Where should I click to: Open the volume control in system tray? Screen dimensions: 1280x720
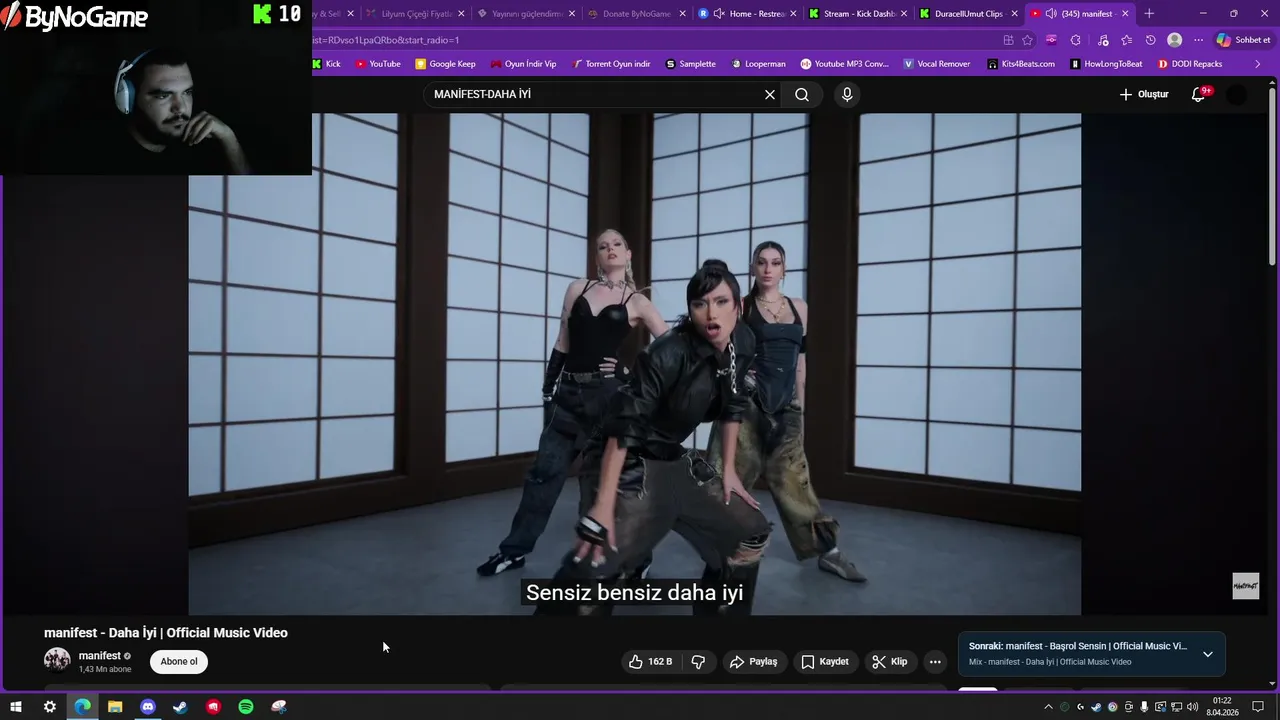(x=1192, y=707)
